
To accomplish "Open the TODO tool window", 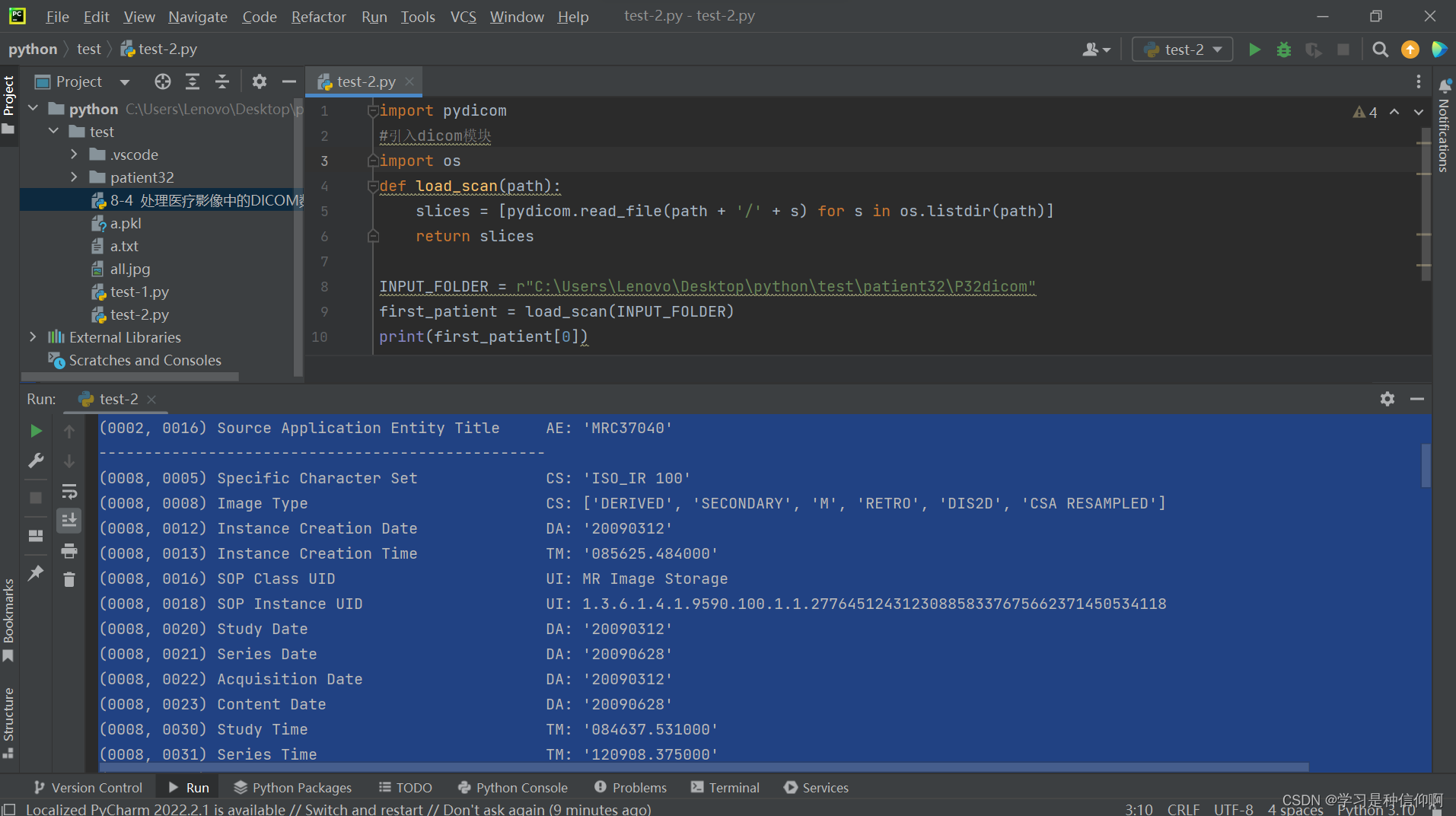I will 406,788.
